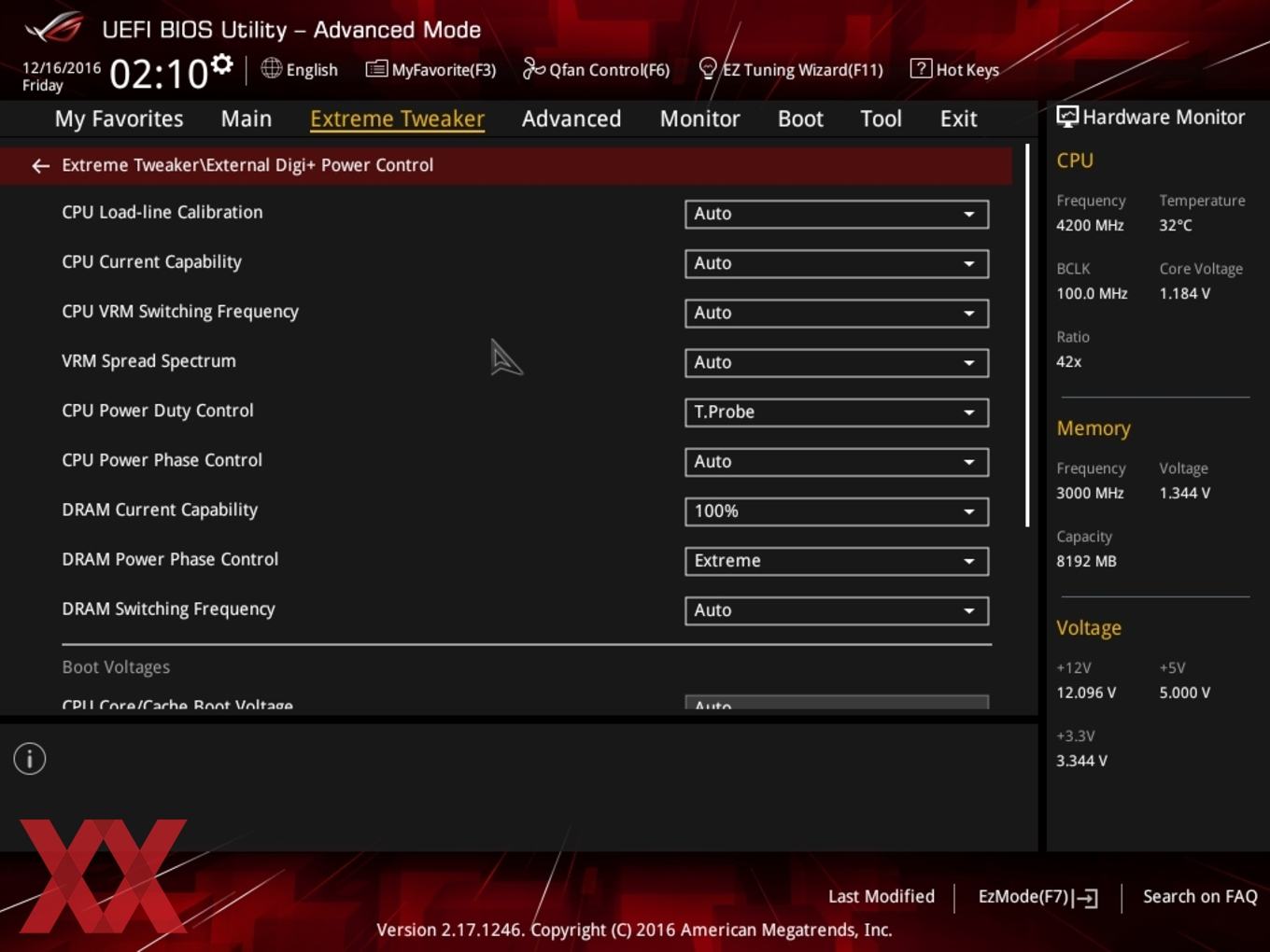Click the BCLK value 100.0 MHz
The width and height of the screenshot is (1270, 952).
[x=1092, y=293]
